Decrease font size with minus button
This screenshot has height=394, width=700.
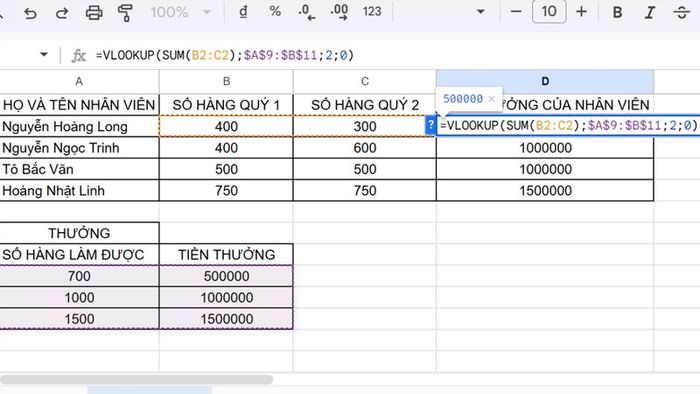click(x=516, y=12)
